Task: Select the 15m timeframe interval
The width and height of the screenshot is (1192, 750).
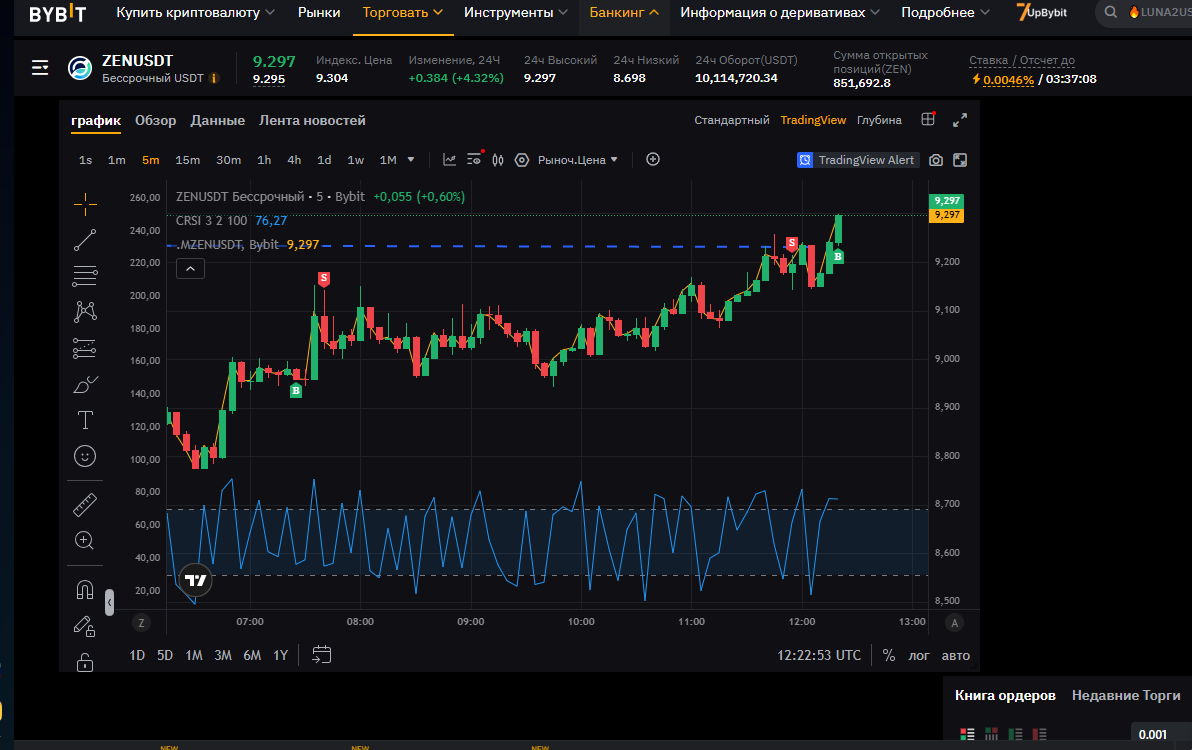Action: [187, 160]
